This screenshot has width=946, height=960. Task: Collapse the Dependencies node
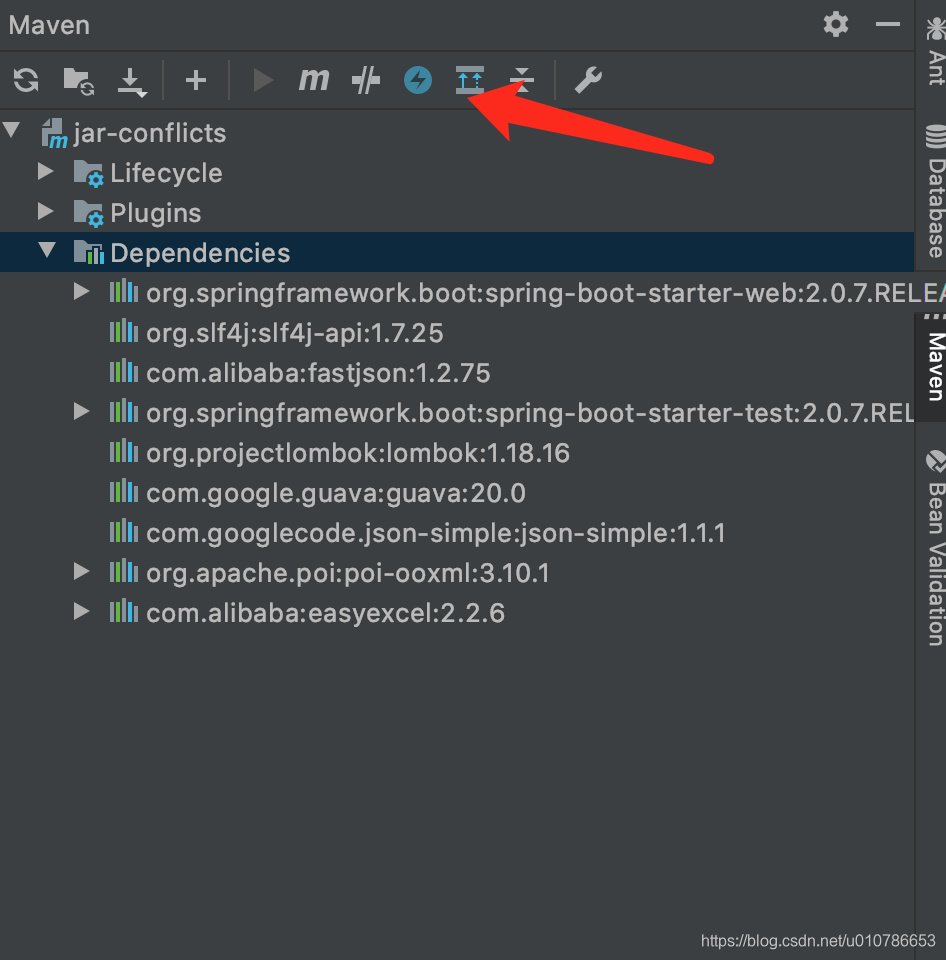point(47,250)
